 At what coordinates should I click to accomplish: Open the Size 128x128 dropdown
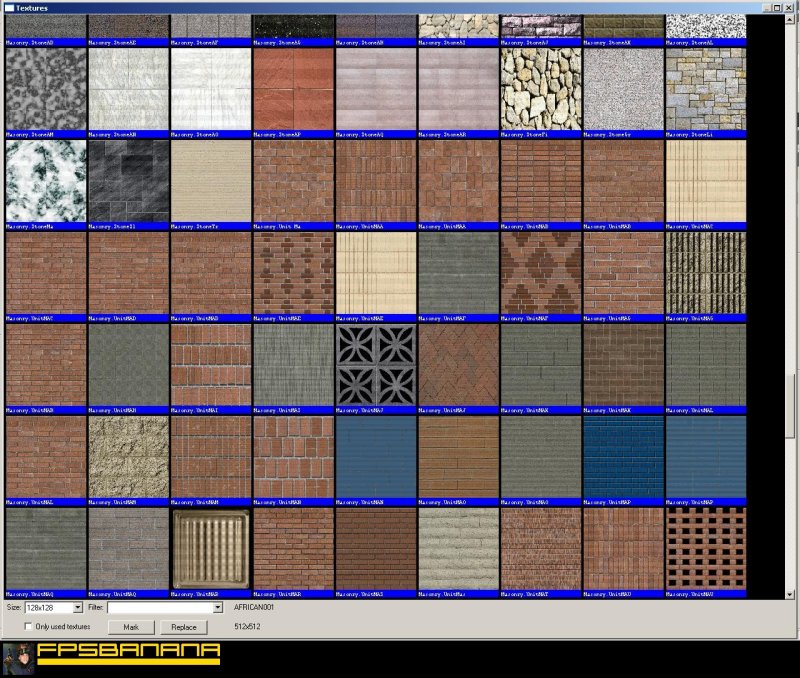tap(77, 607)
